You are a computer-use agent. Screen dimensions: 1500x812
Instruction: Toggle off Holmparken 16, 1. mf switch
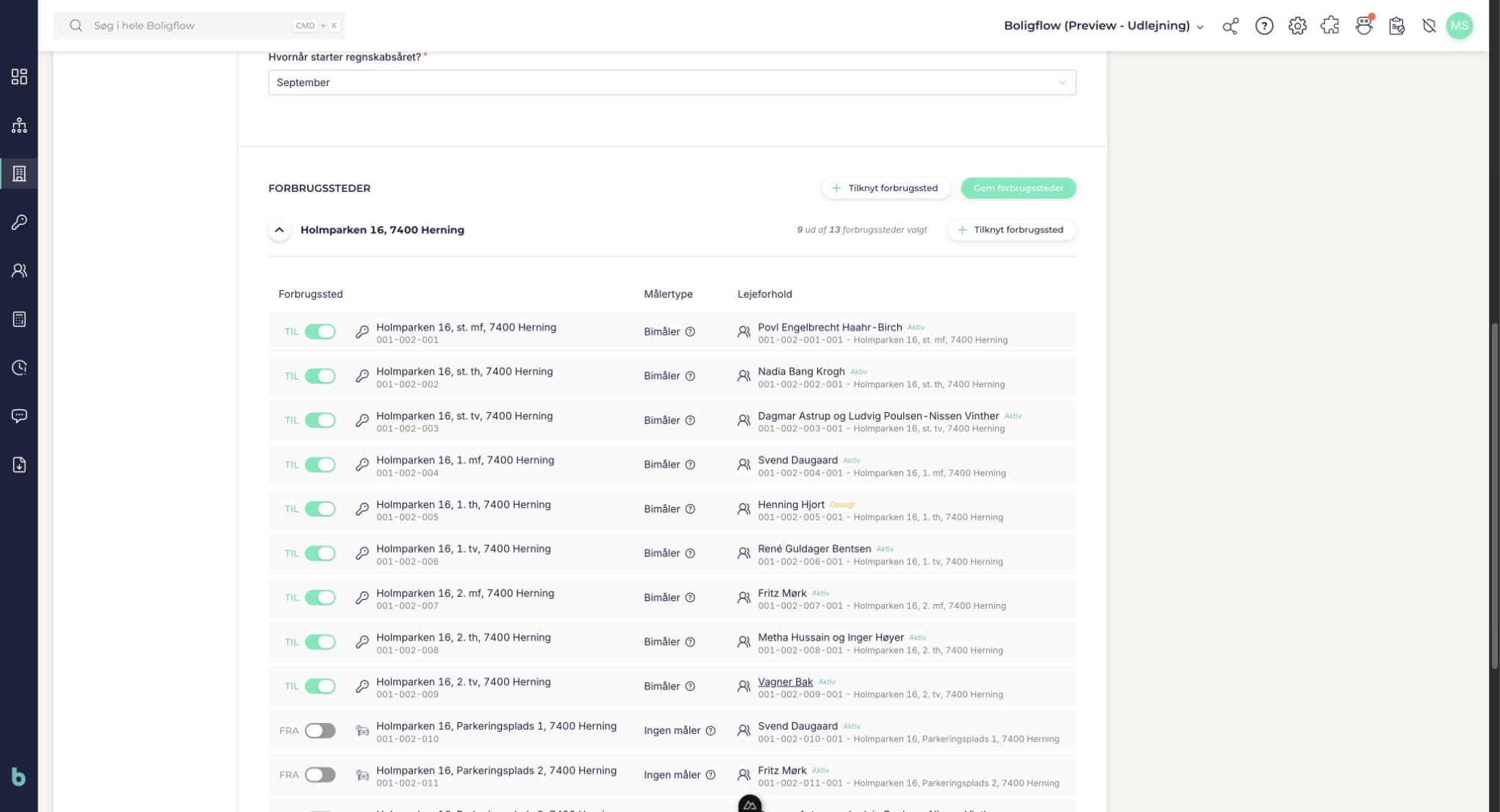coord(320,464)
